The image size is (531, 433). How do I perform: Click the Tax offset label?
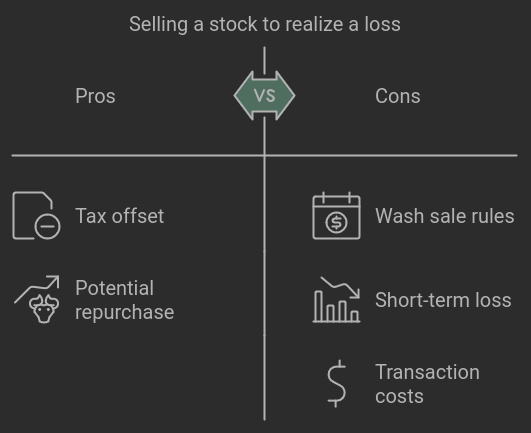[120, 216]
